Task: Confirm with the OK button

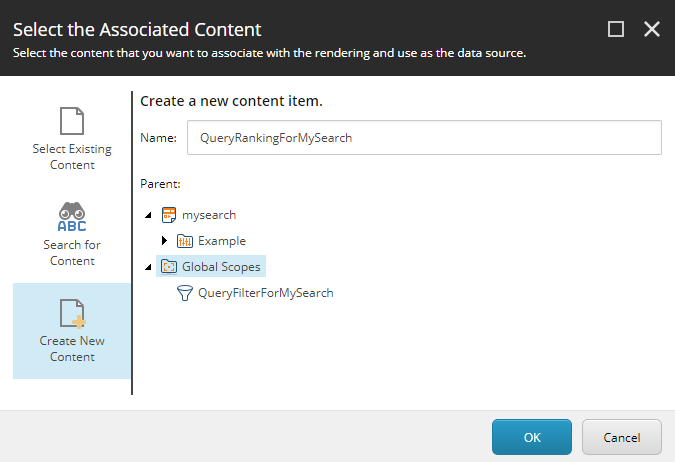Action: 532,437
